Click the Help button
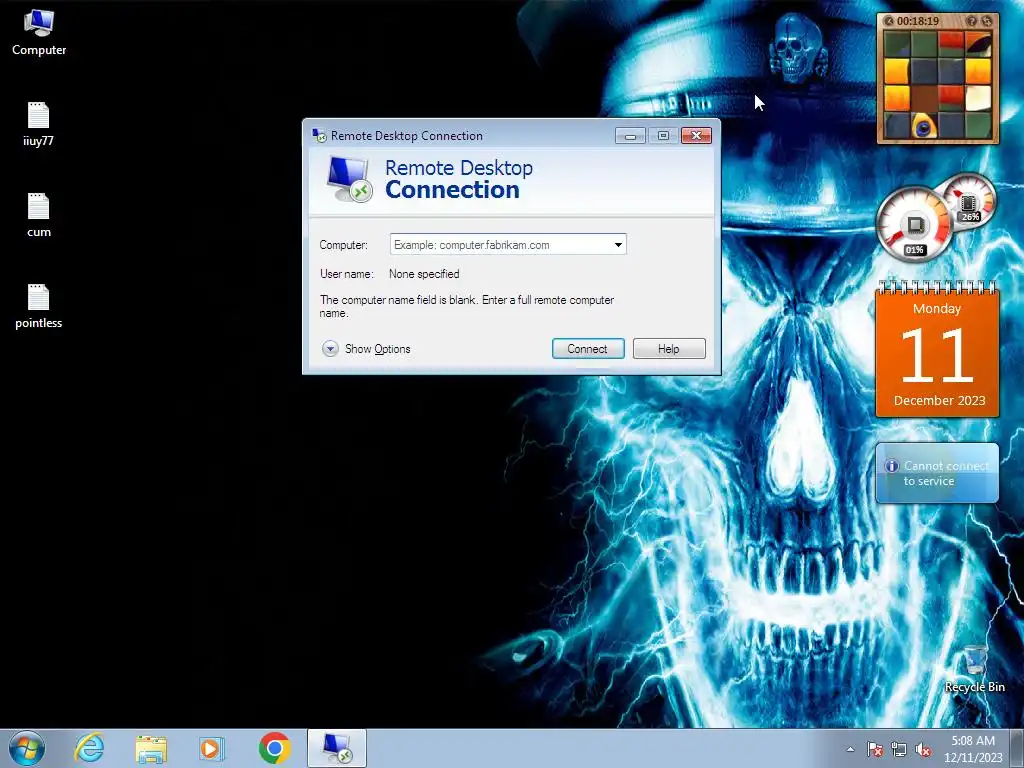This screenshot has width=1024, height=768. pos(669,349)
